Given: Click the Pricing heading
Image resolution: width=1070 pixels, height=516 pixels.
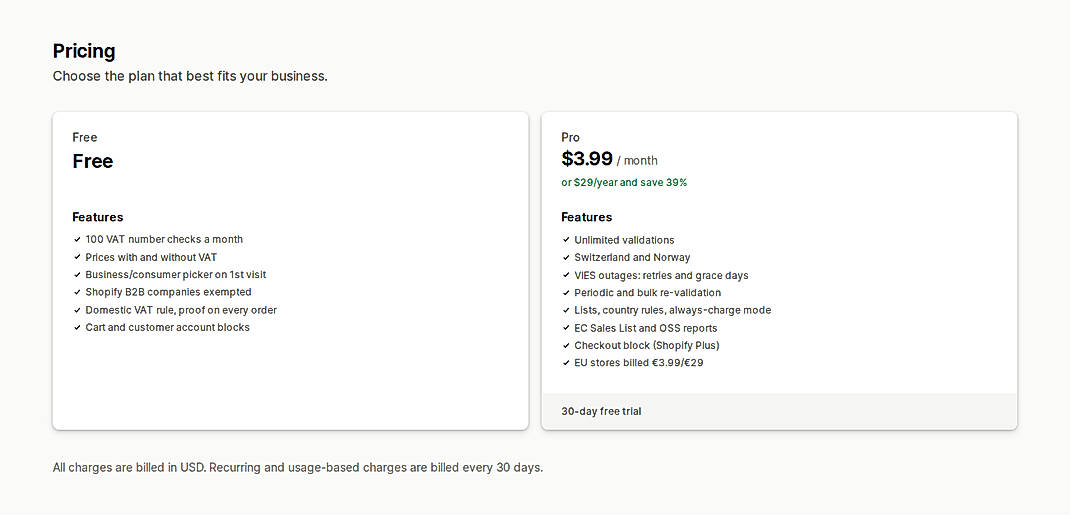Looking at the screenshot, I should click(x=84, y=51).
